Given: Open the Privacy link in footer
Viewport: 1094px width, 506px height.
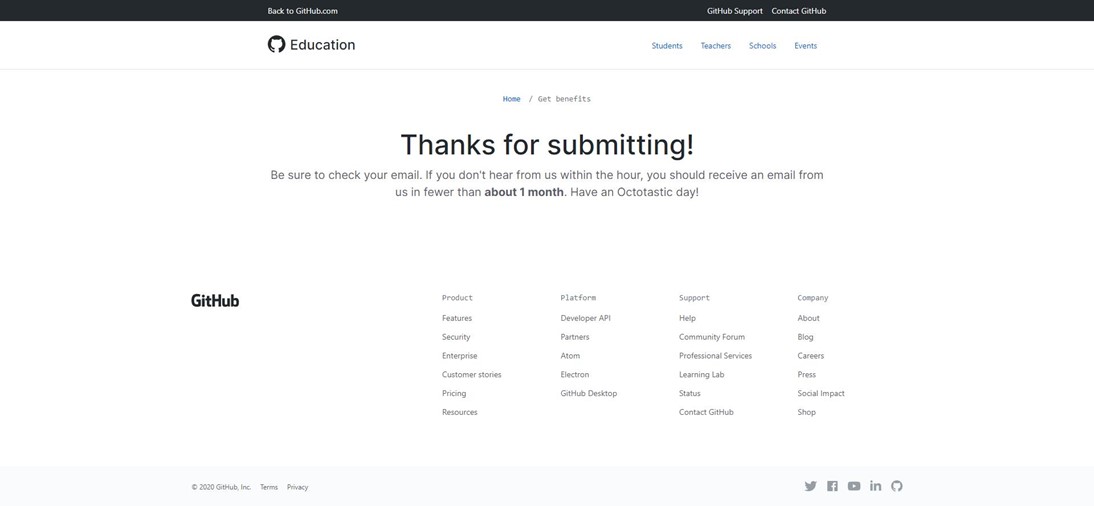Looking at the screenshot, I should (x=297, y=487).
